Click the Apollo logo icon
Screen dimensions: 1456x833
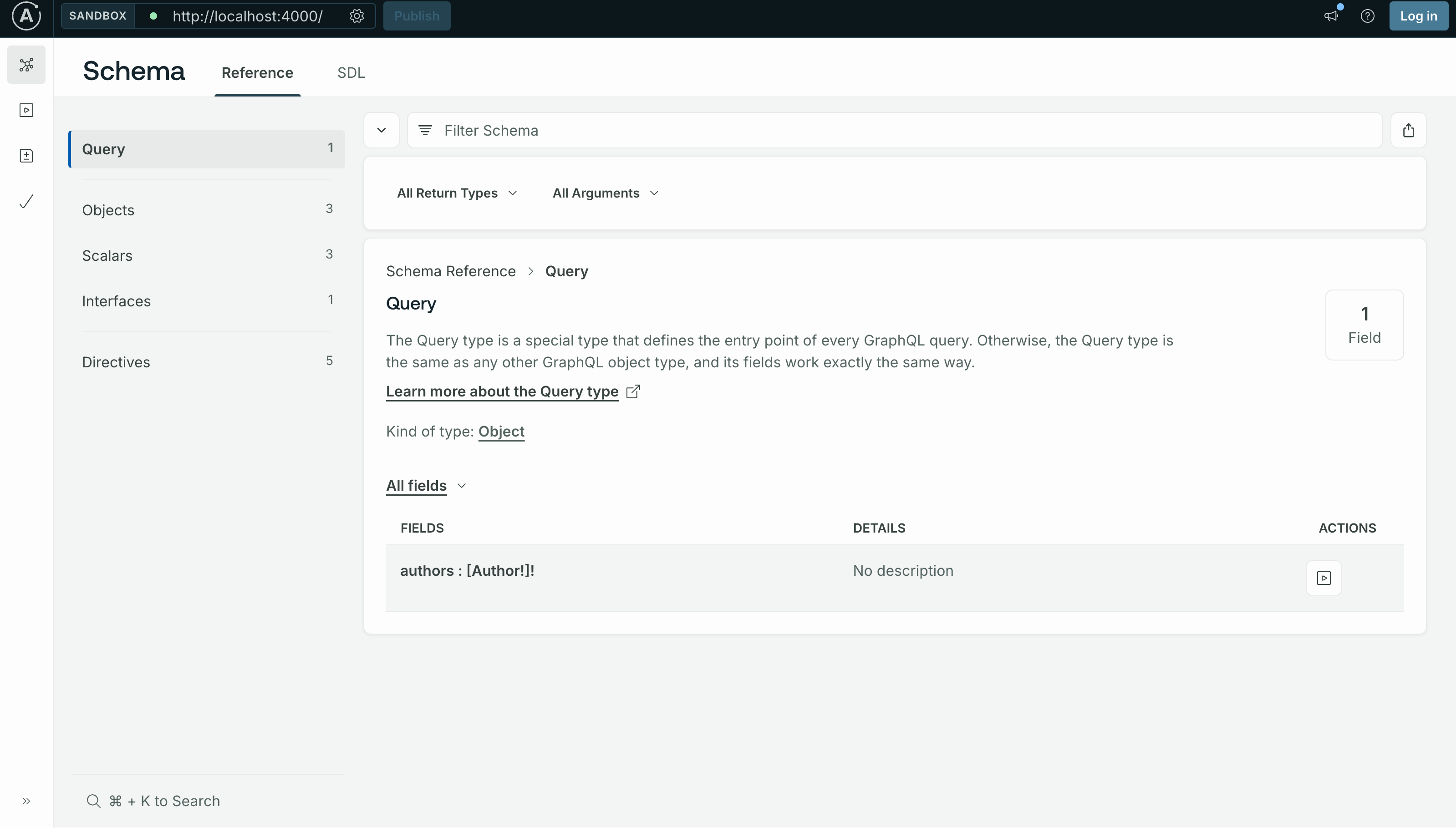[26, 15]
